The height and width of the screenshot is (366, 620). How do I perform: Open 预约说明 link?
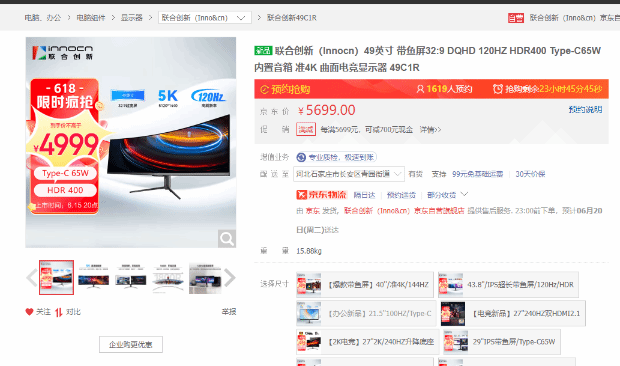click(585, 109)
